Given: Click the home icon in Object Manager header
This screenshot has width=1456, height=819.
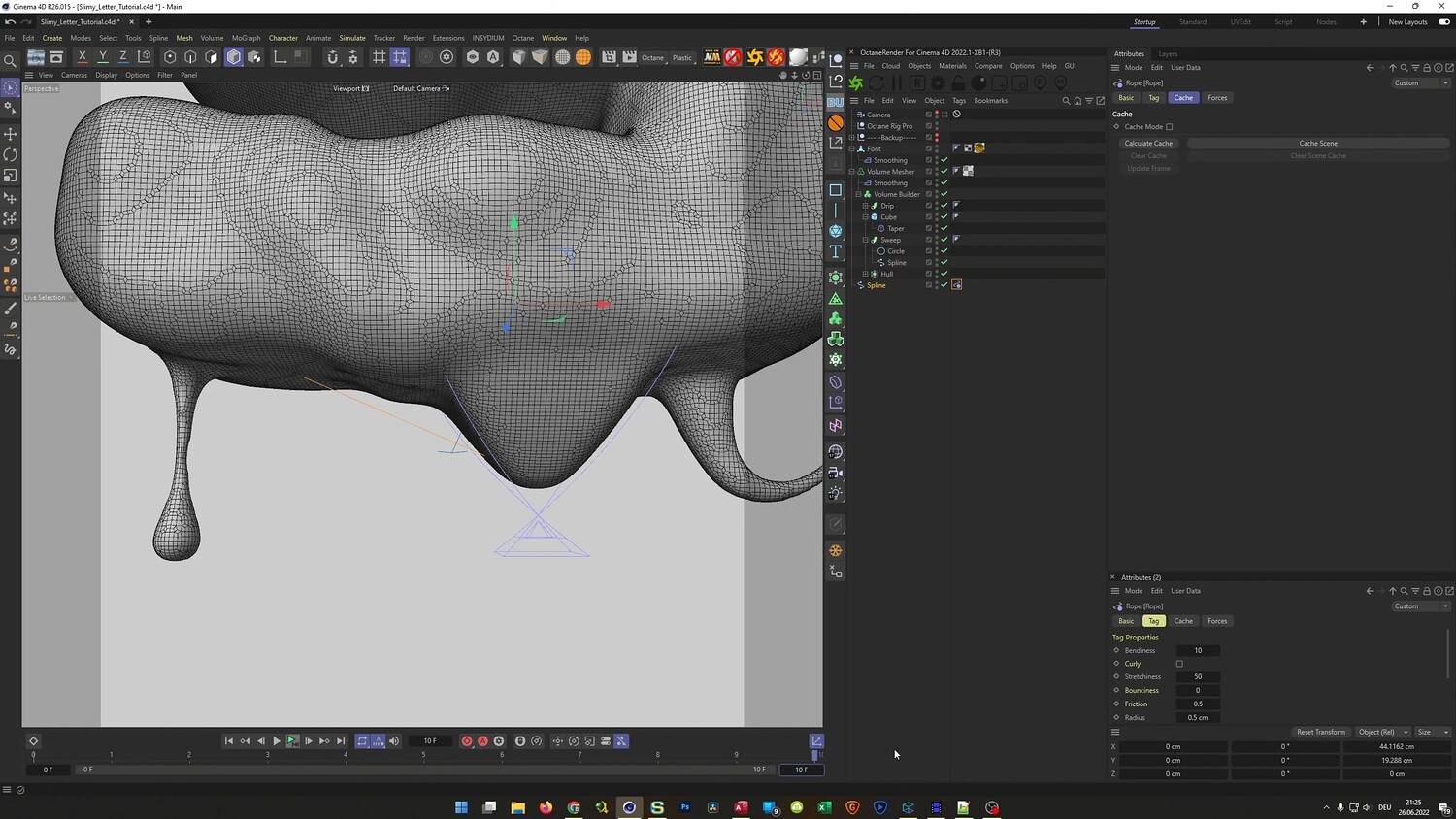Looking at the screenshot, I should (1077, 101).
